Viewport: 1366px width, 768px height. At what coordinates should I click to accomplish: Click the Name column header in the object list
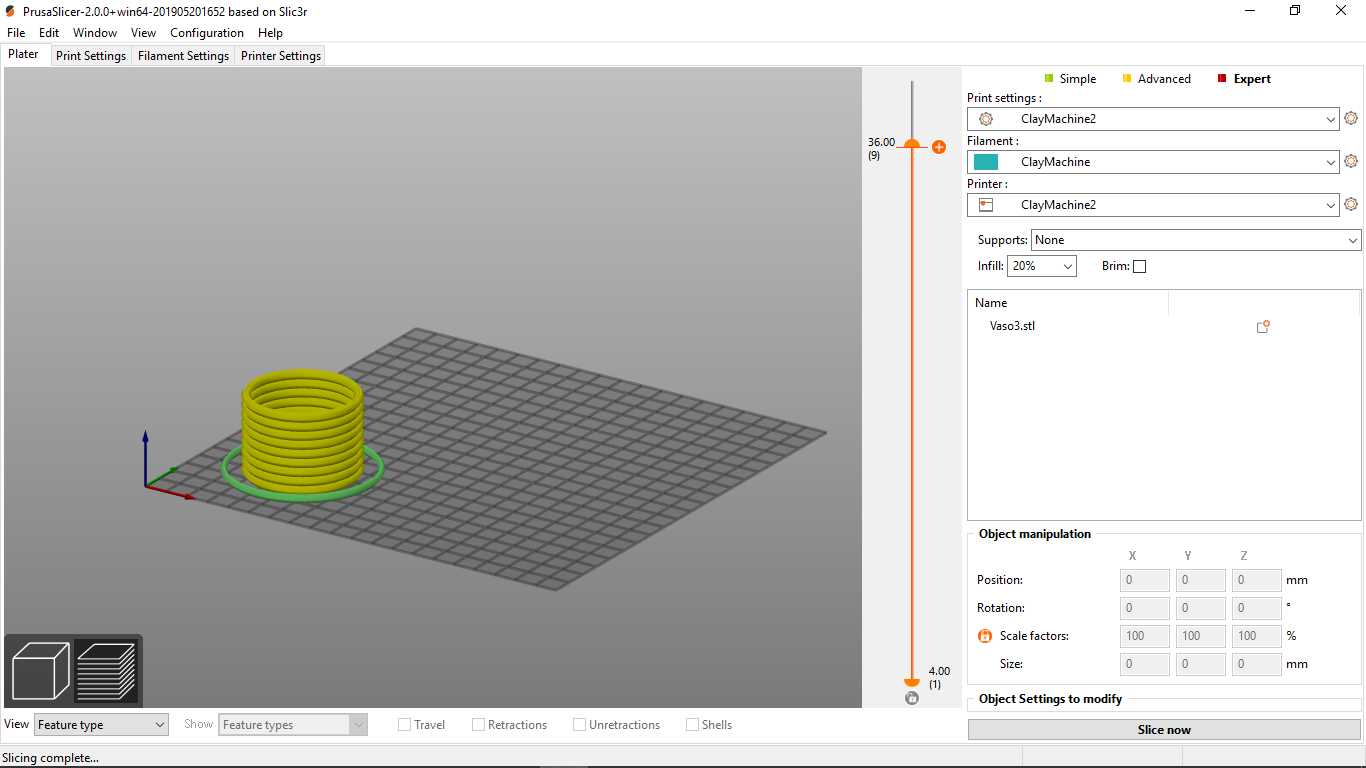click(x=1068, y=303)
